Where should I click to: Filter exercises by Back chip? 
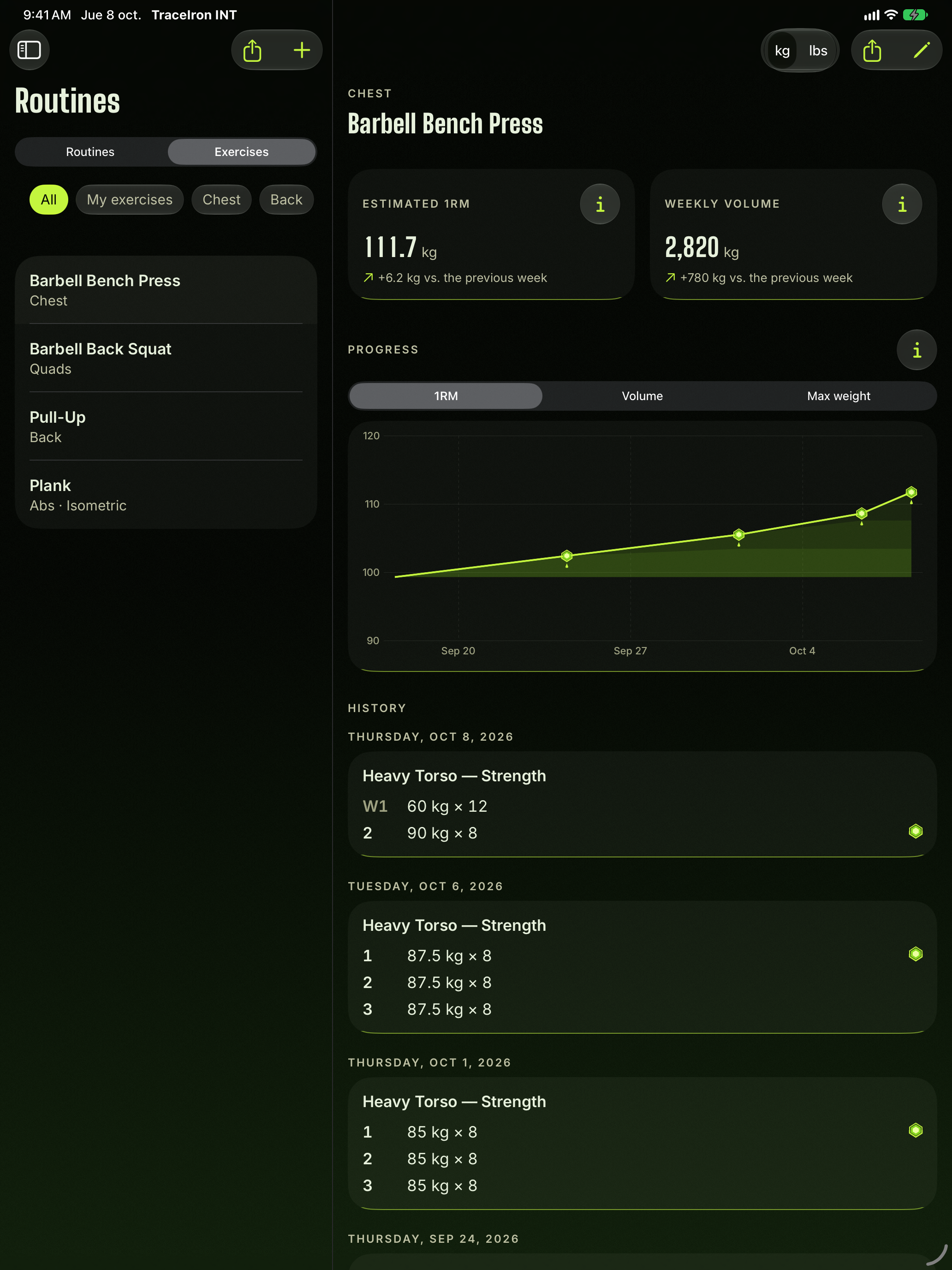pos(286,200)
